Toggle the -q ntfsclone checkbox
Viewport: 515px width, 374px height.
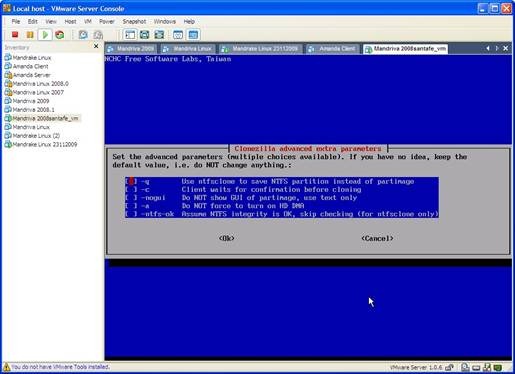[x=131, y=181]
